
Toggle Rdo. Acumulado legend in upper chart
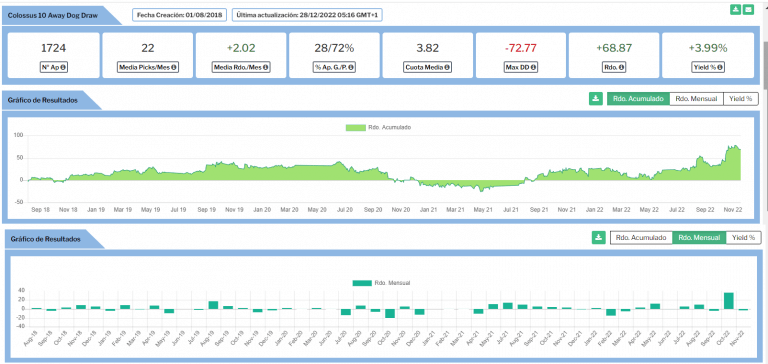(x=378, y=127)
